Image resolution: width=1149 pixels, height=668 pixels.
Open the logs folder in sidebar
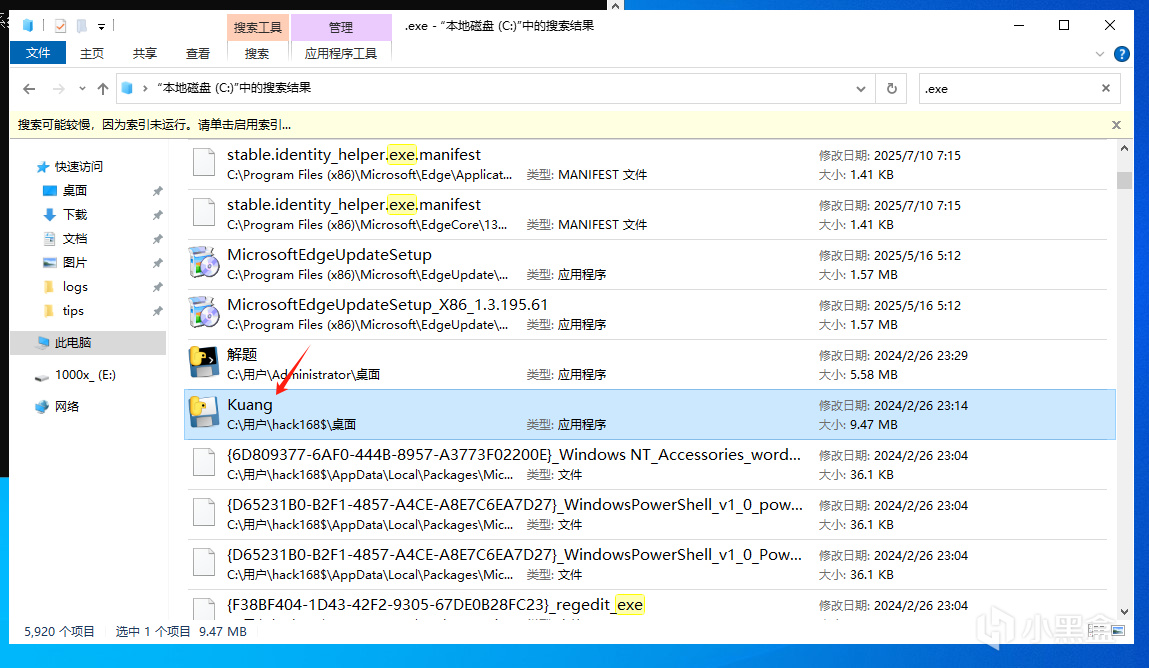(74, 286)
